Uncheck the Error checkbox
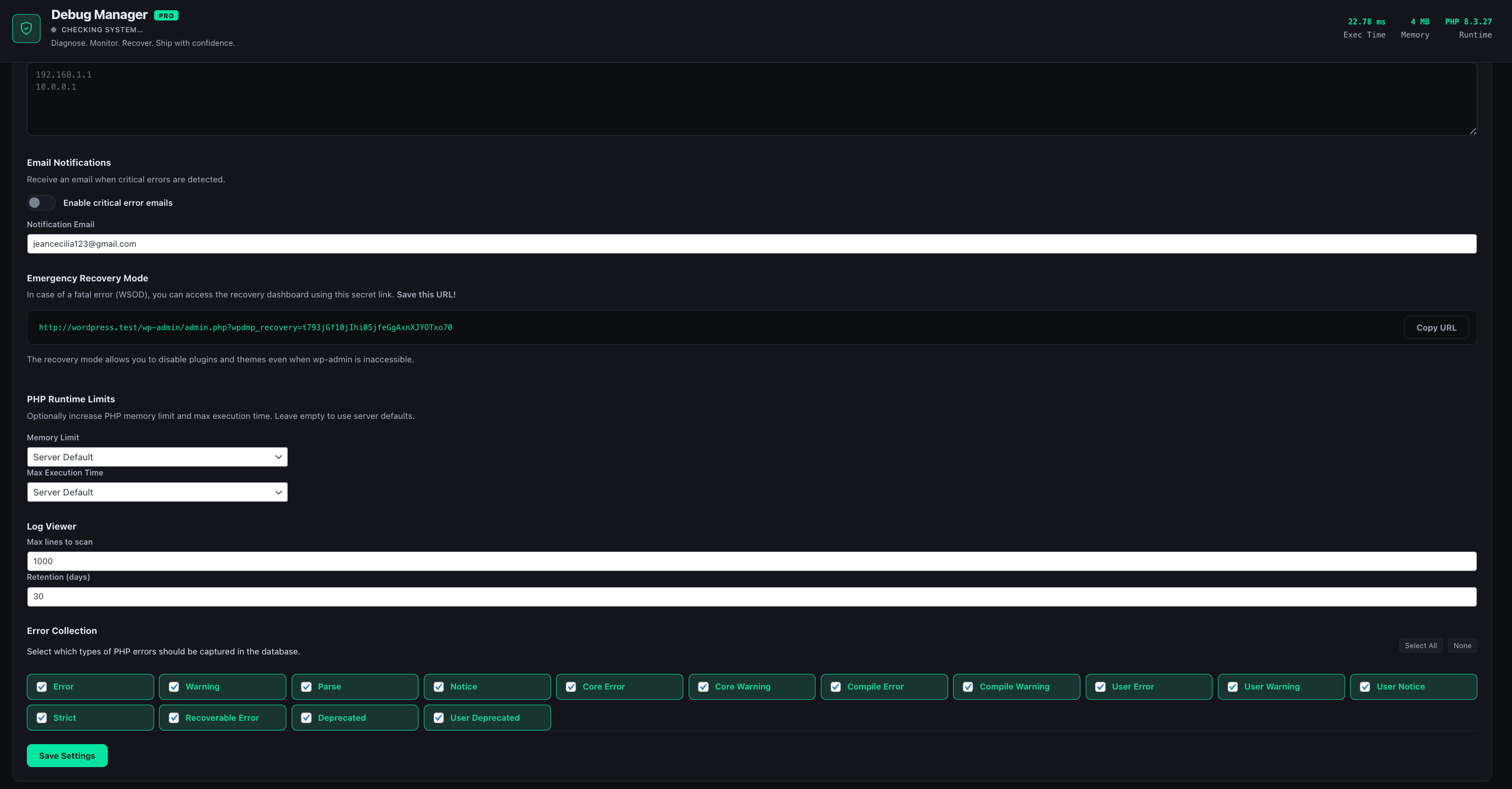The height and width of the screenshot is (789, 1512). click(x=41, y=687)
